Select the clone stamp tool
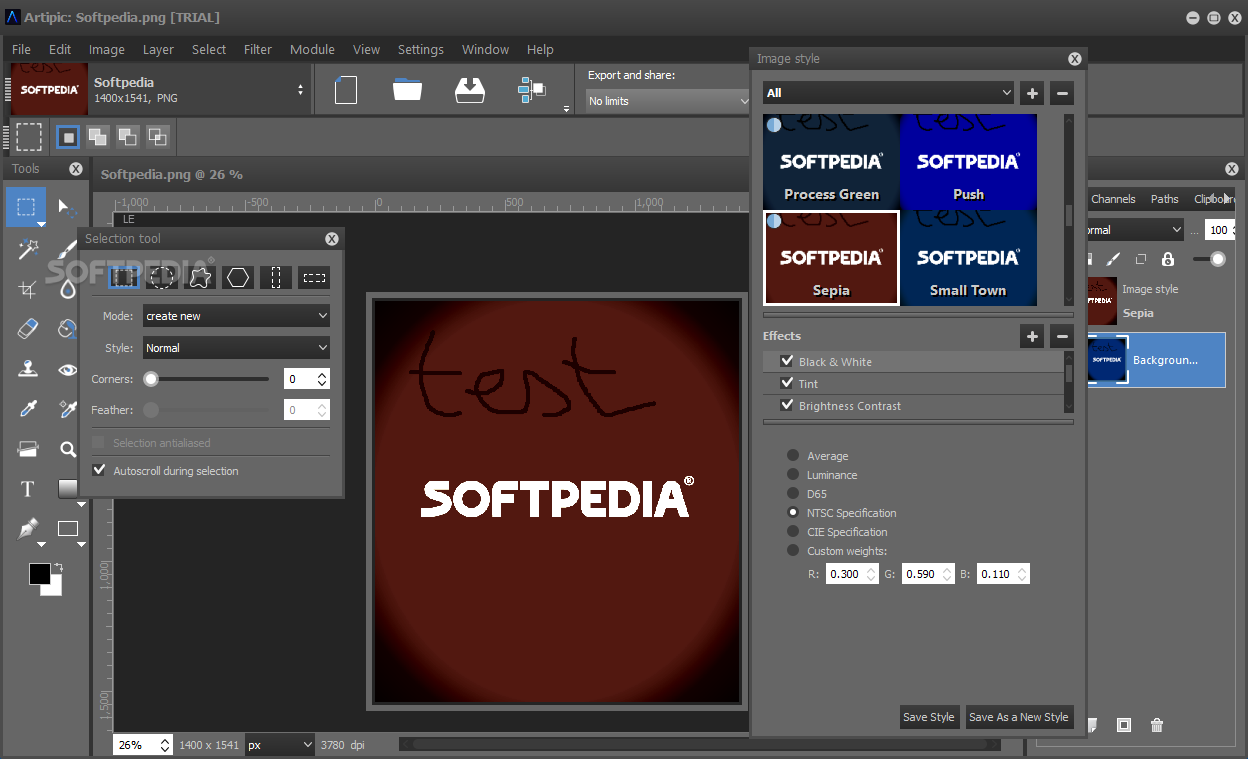 click(27, 369)
